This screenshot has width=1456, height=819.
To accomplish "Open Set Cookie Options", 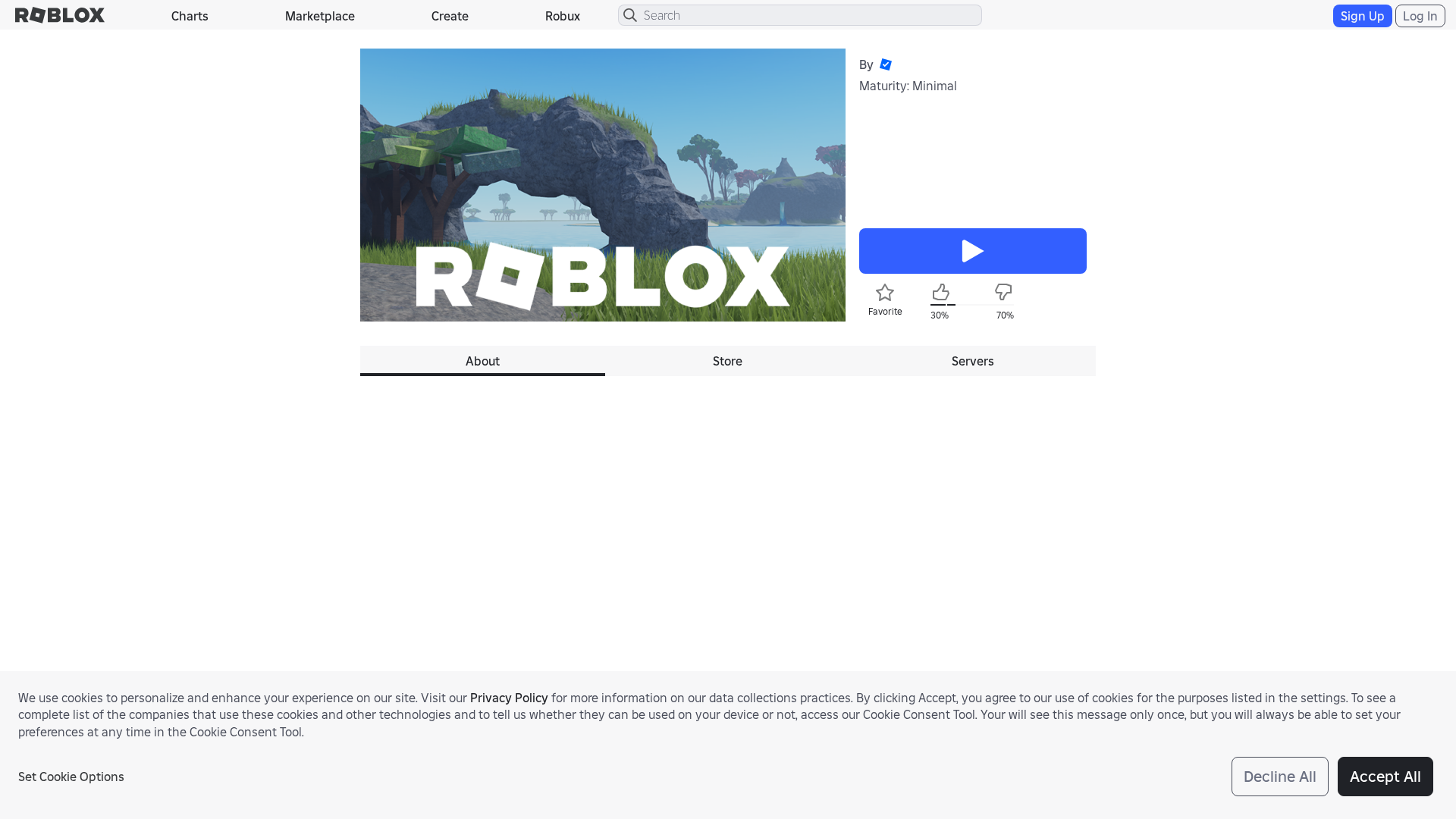I will 71,777.
